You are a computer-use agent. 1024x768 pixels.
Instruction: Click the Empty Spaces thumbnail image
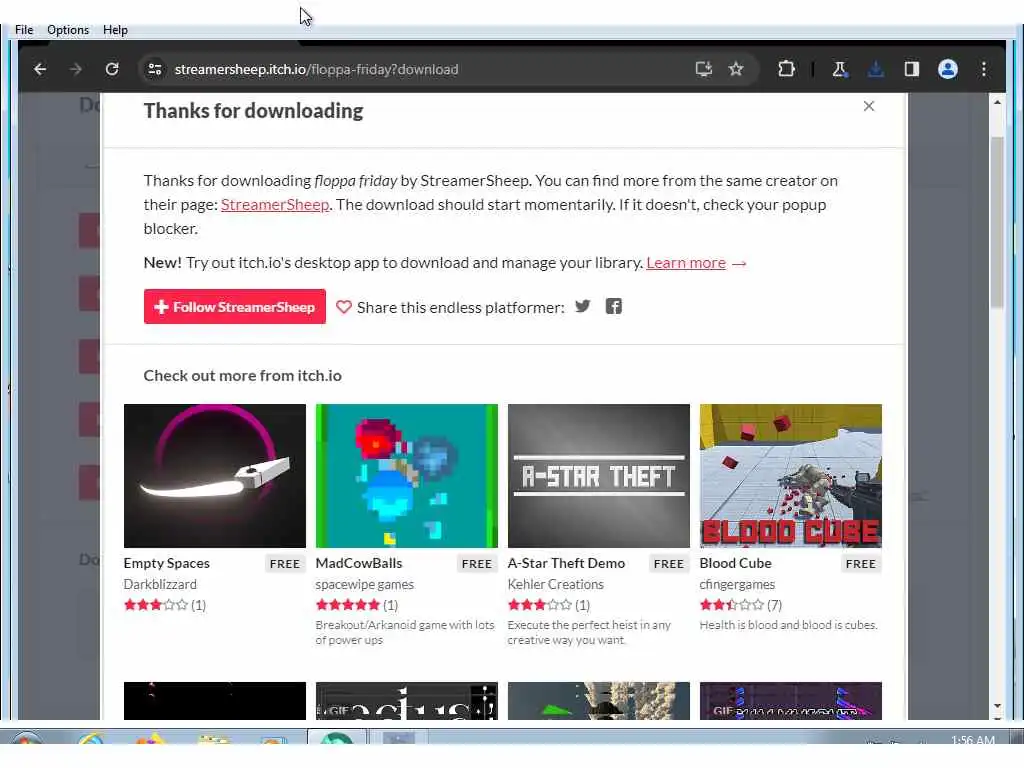click(x=215, y=475)
